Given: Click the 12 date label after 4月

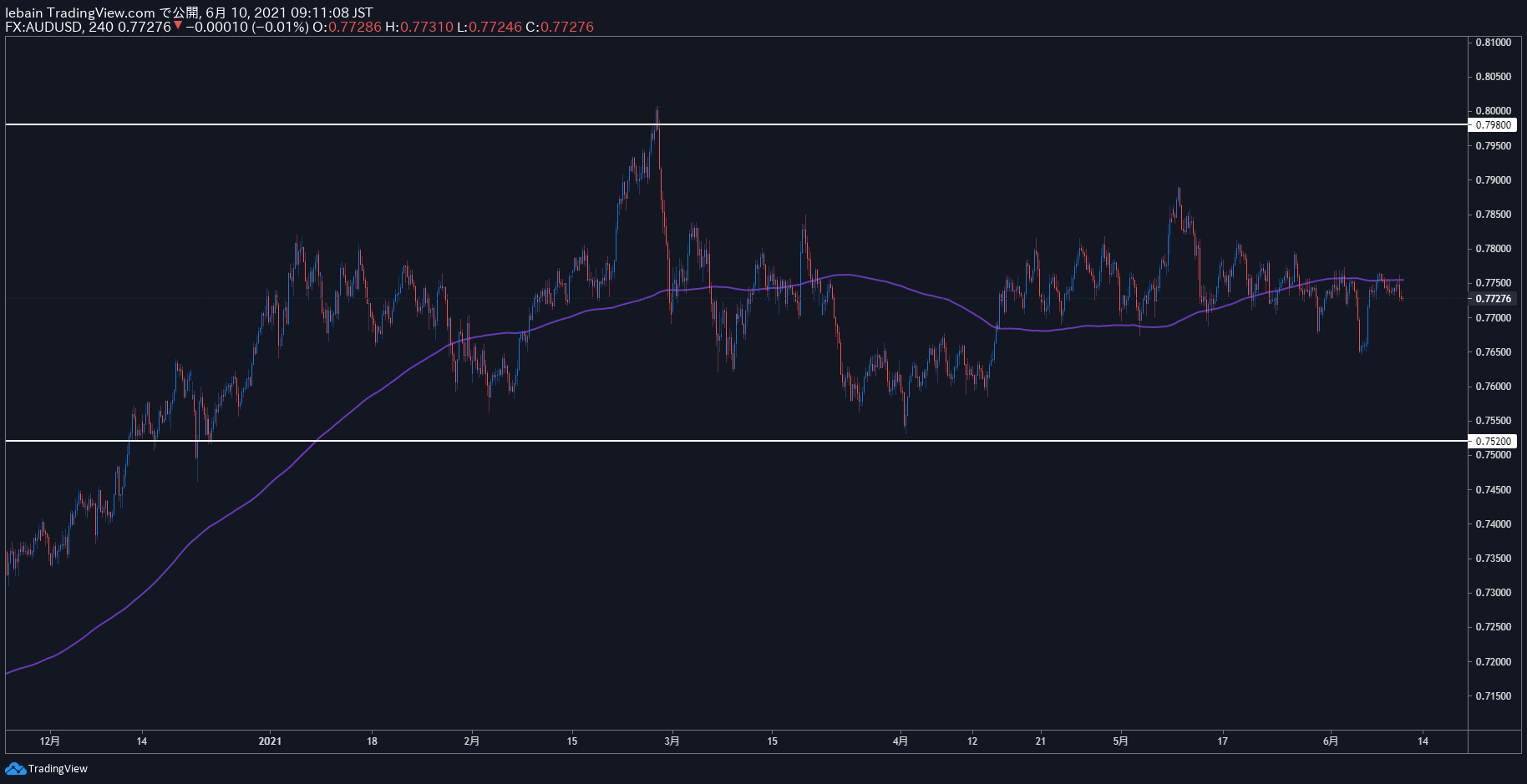Looking at the screenshot, I should (x=972, y=741).
